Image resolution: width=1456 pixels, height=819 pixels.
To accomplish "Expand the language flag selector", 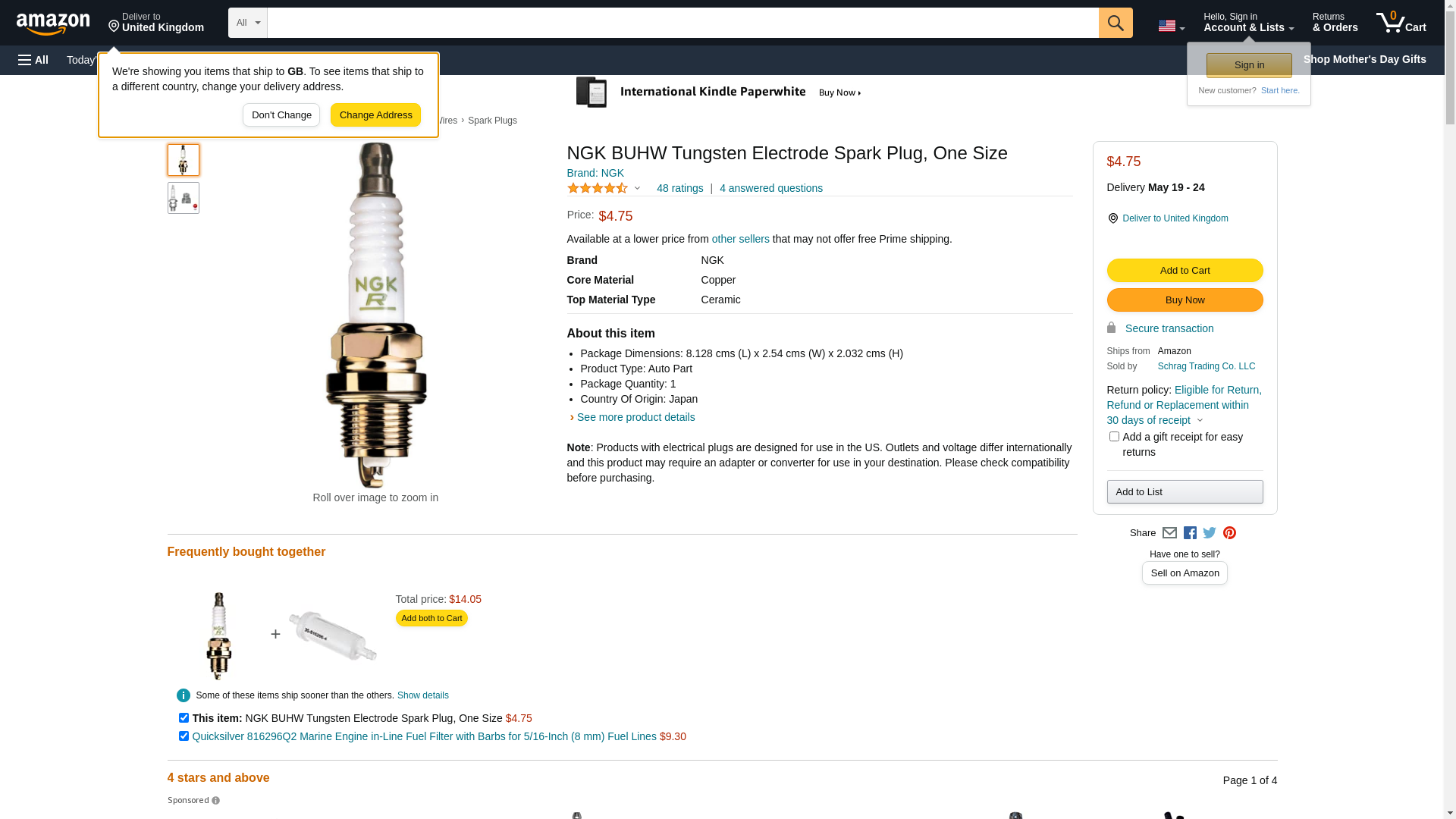I will pos(1171,27).
